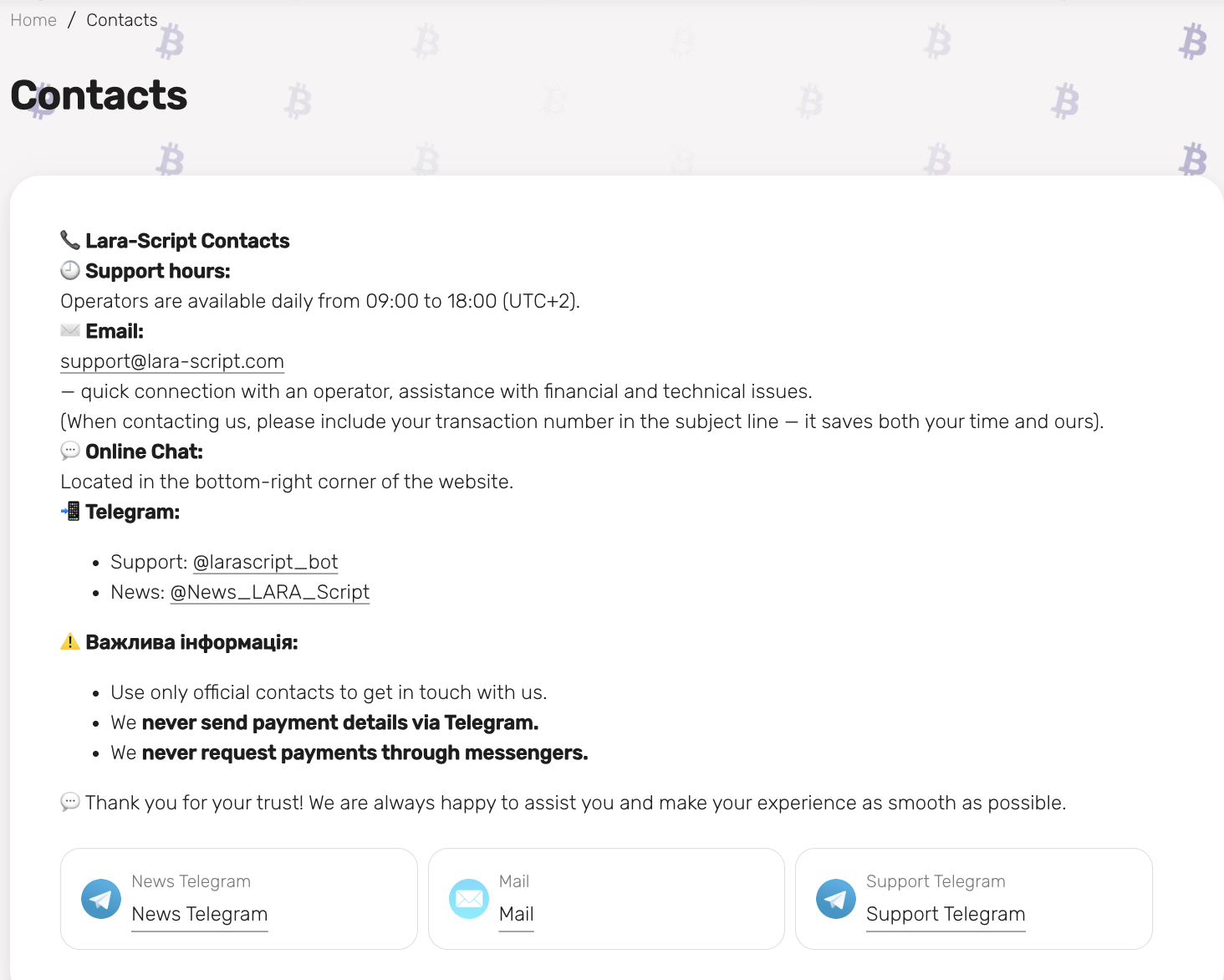Go to Home in the breadcrumb
Screen dimensions: 1224x980
point(33,20)
